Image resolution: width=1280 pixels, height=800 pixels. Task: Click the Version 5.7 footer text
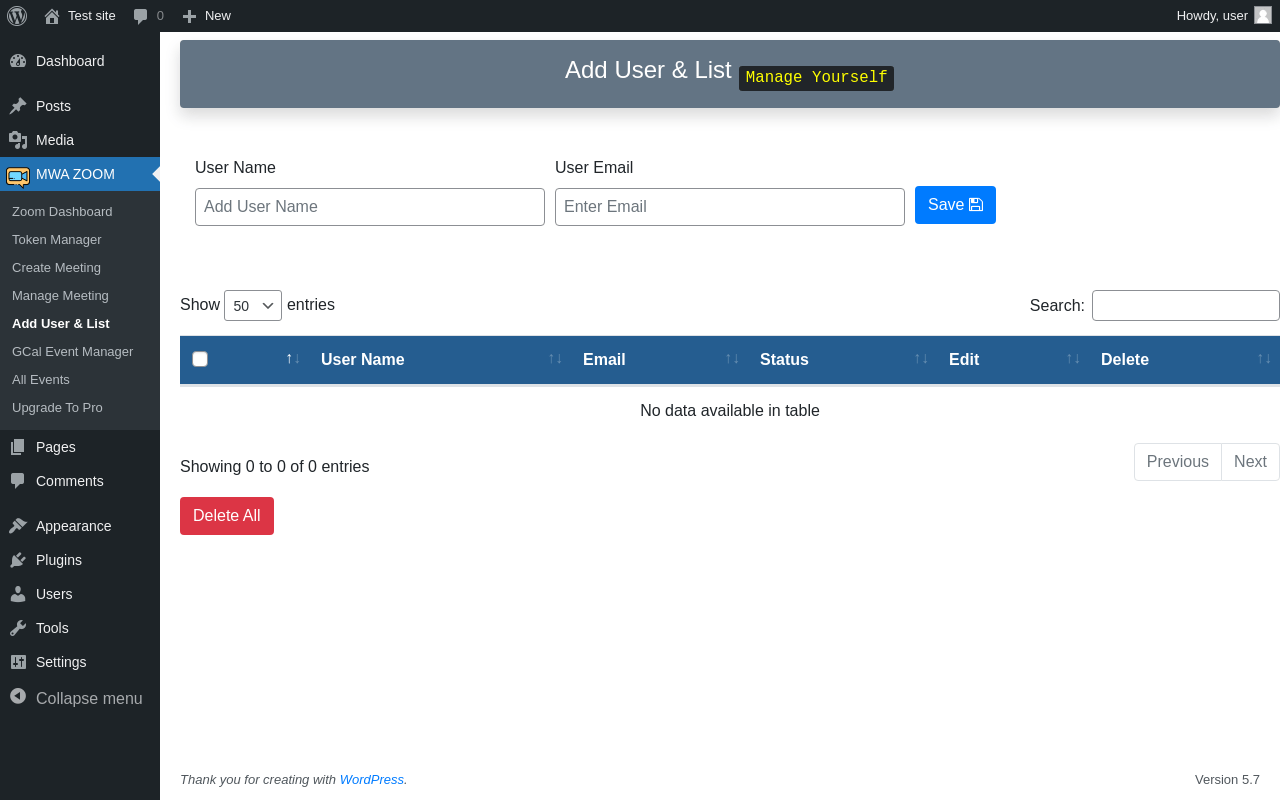pyautogui.click(x=1227, y=780)
